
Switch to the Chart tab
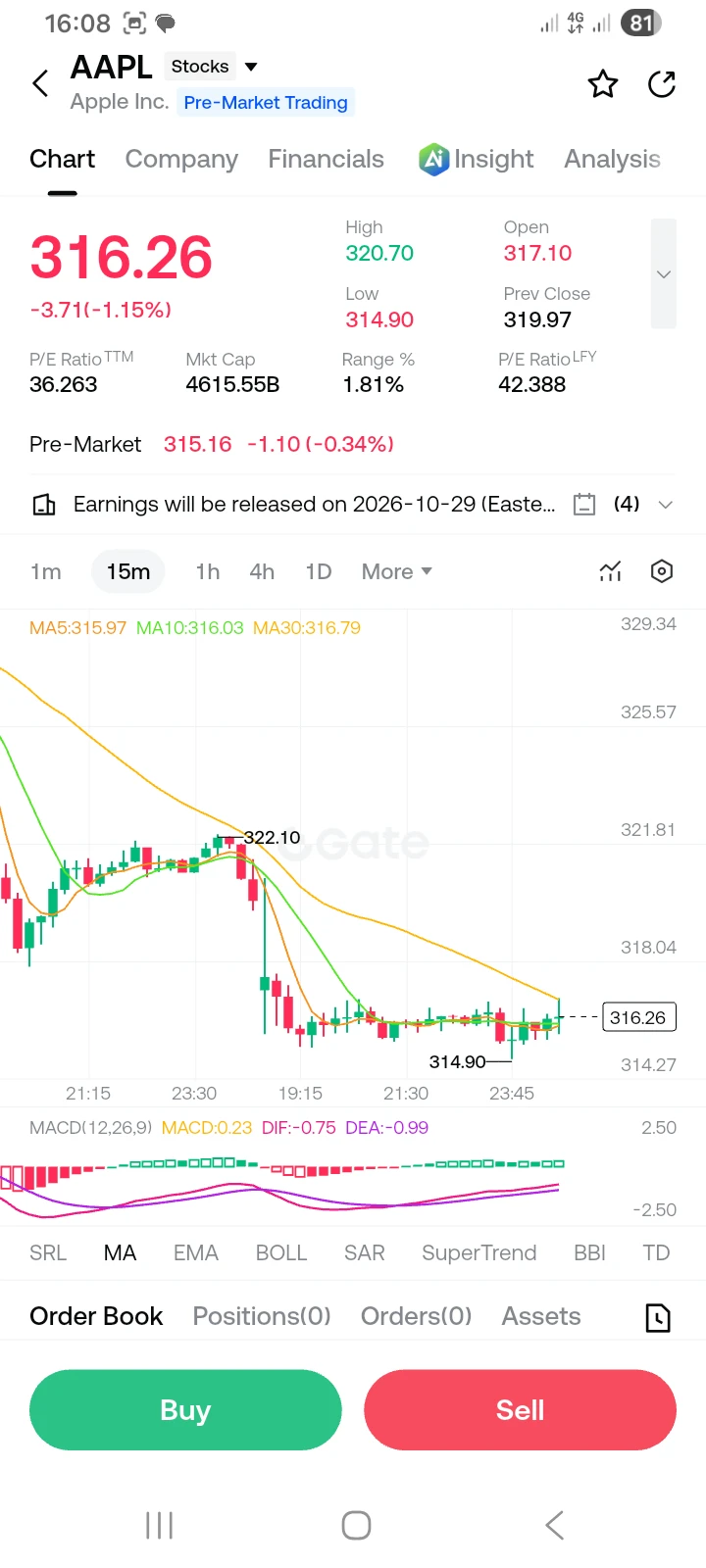coord(62,159)
